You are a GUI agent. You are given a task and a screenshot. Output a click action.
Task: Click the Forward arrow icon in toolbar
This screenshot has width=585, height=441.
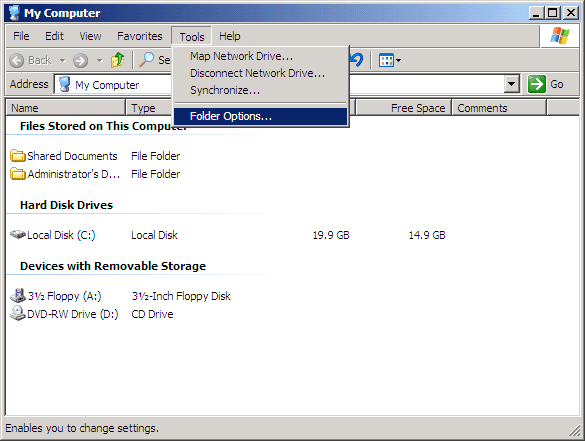point(81,60)
